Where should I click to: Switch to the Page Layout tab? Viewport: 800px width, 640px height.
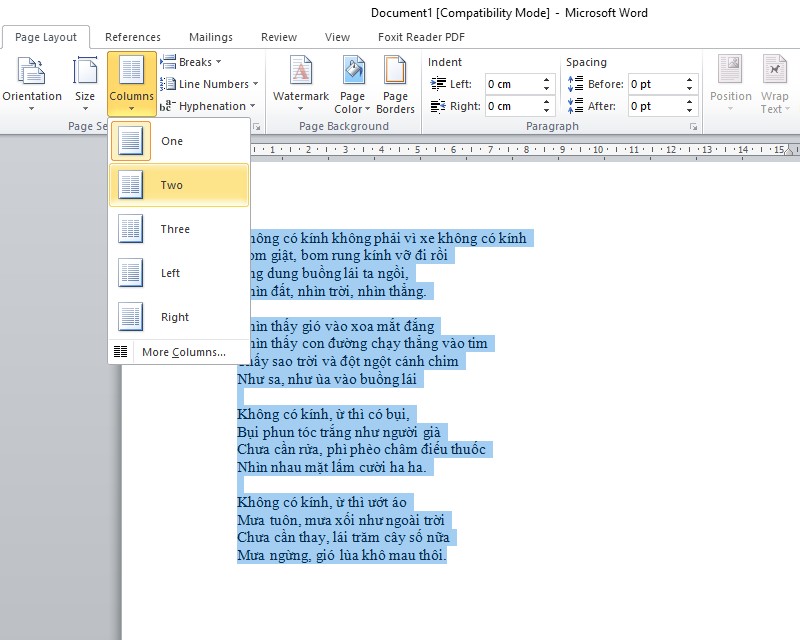pos(46,37)
